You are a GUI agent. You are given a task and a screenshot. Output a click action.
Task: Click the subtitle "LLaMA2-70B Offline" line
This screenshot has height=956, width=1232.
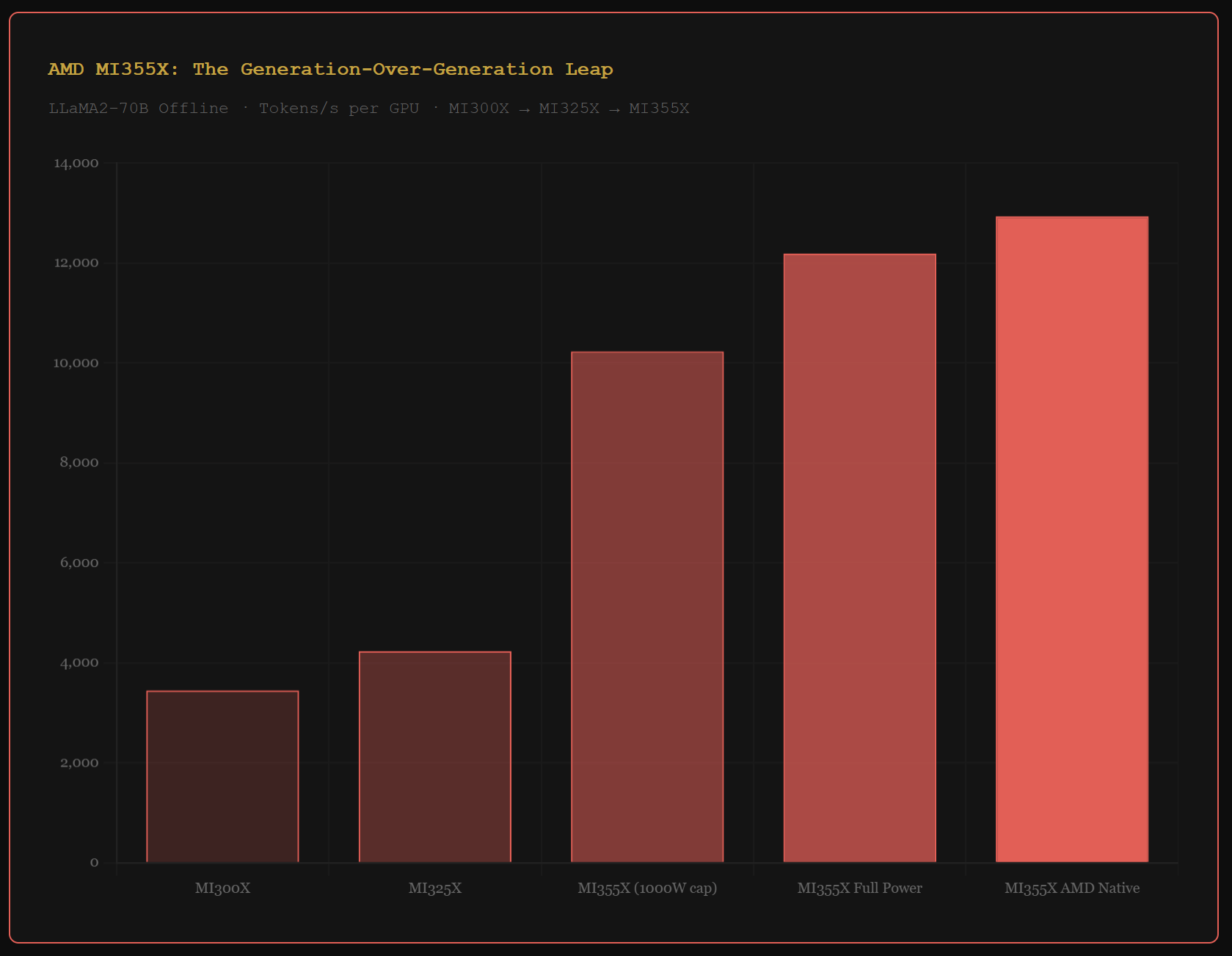368,109
